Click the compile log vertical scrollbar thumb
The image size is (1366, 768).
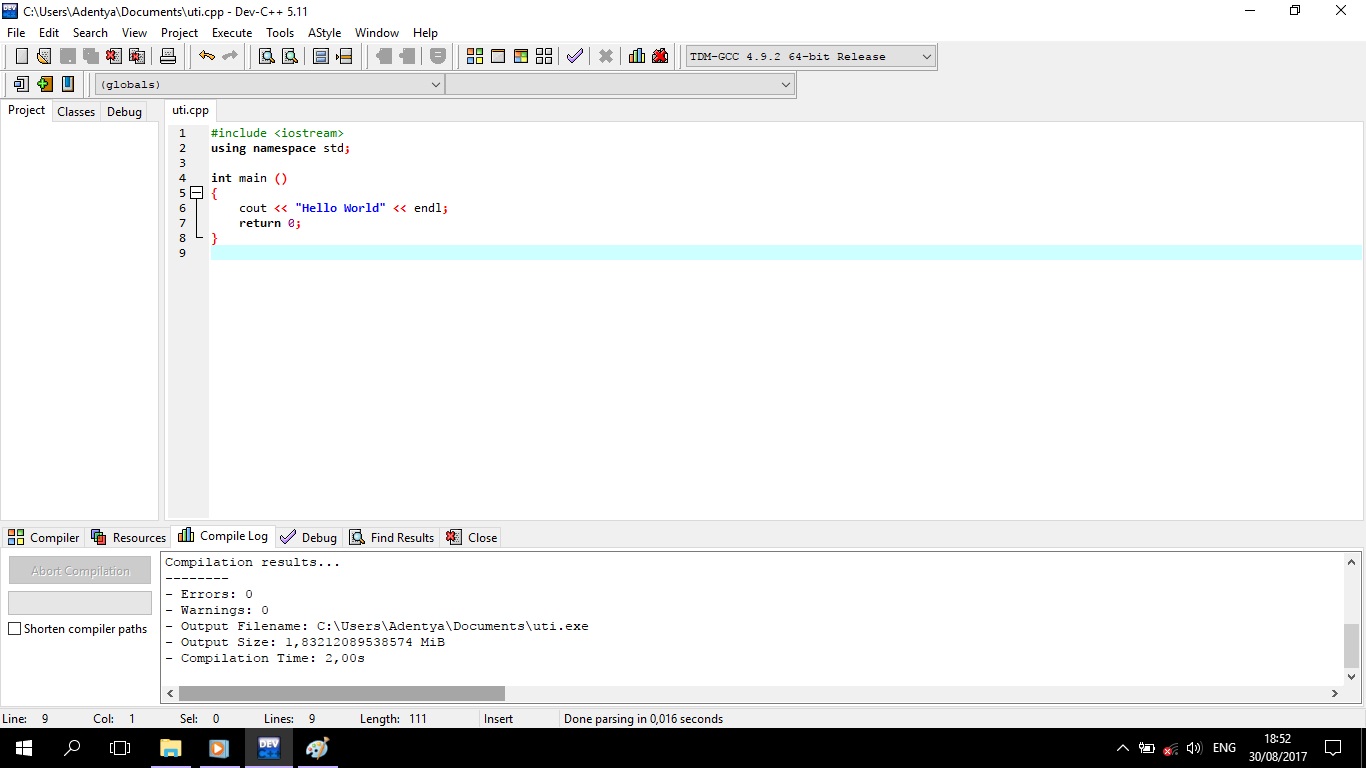[1352, 645]
